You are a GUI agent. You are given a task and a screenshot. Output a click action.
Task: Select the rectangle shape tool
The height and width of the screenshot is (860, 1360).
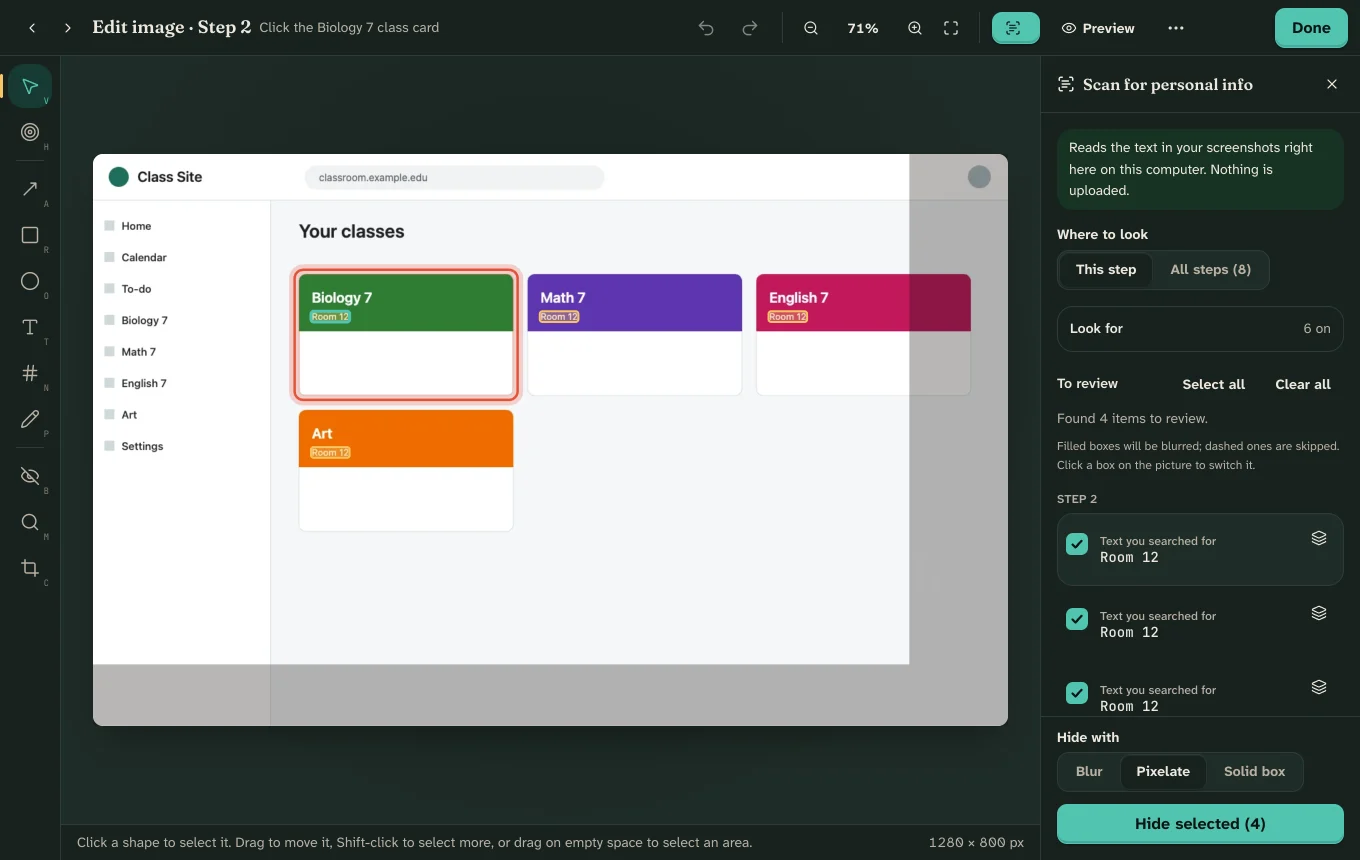30,235
